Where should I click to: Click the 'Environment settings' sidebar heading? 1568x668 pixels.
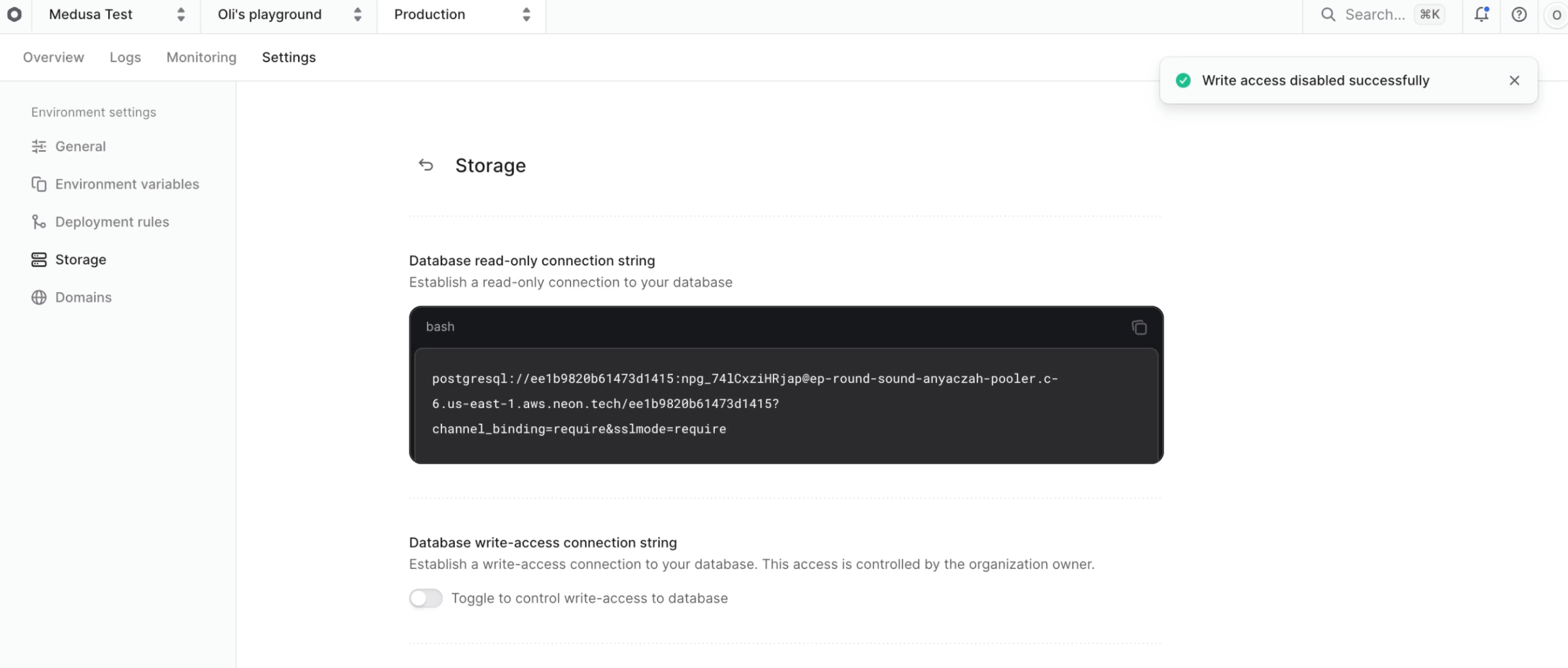(x=94, y=112)
